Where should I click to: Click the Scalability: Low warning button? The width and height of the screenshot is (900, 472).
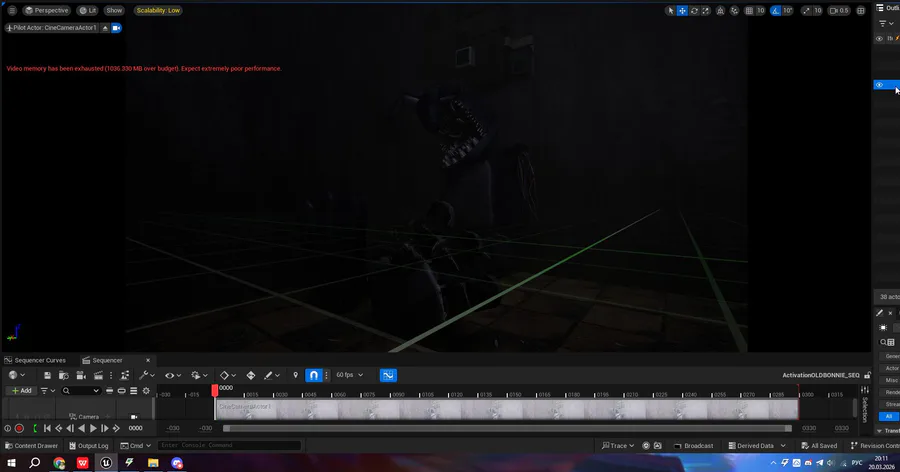[x=158, y=10]
